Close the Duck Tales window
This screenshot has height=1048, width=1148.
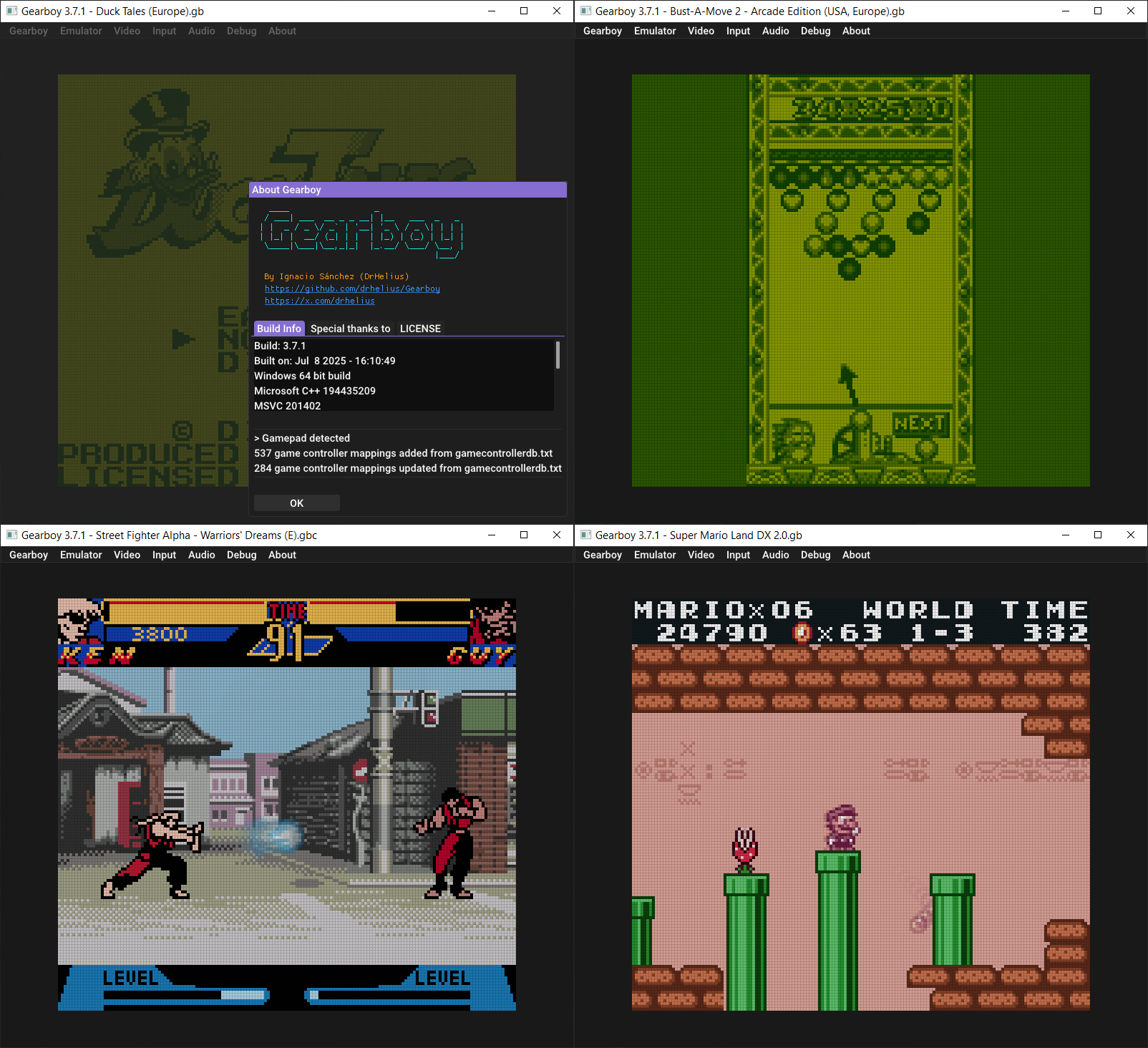[557, 11]
